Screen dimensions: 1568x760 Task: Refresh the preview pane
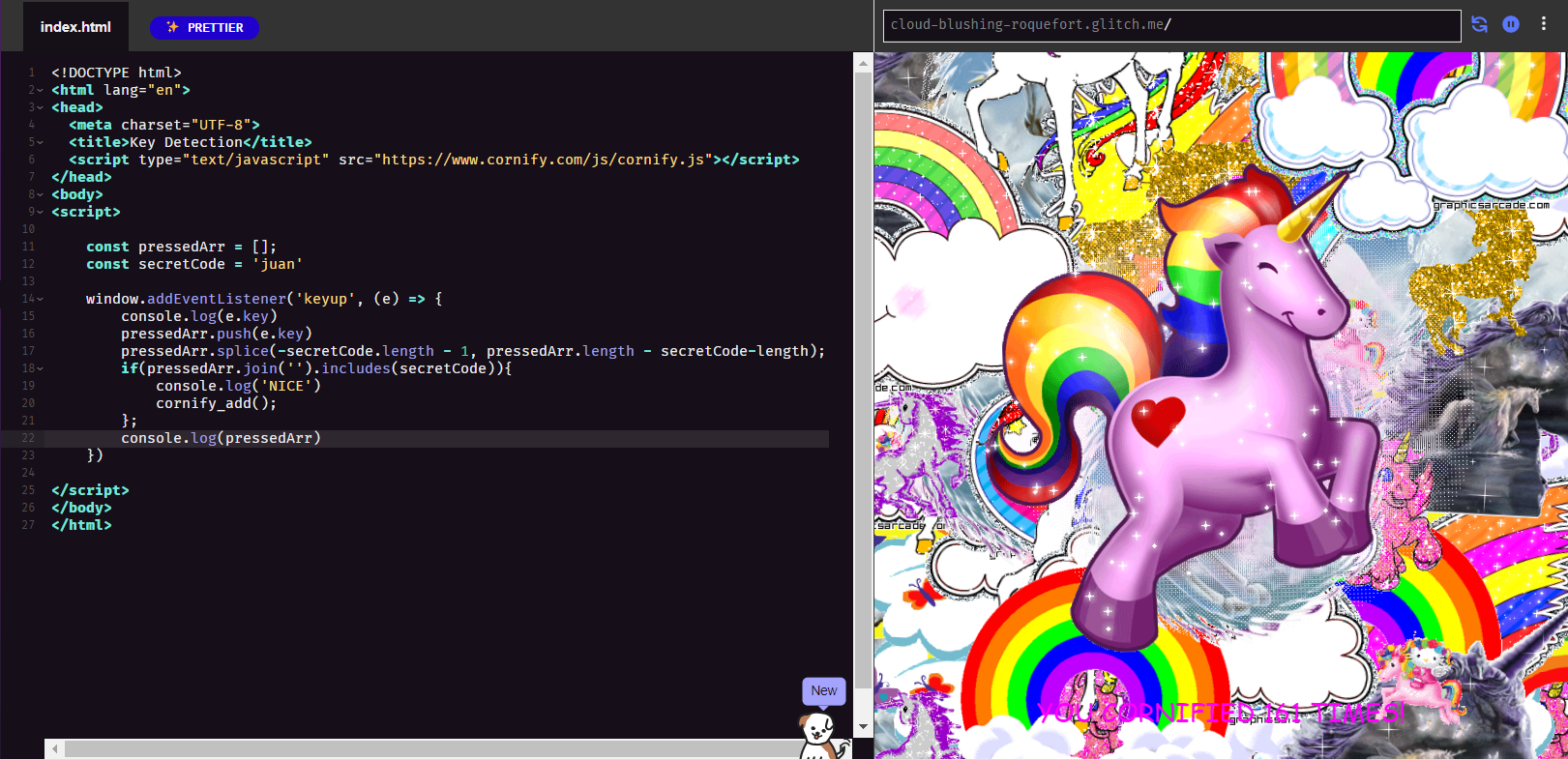tap(1479, 24)
